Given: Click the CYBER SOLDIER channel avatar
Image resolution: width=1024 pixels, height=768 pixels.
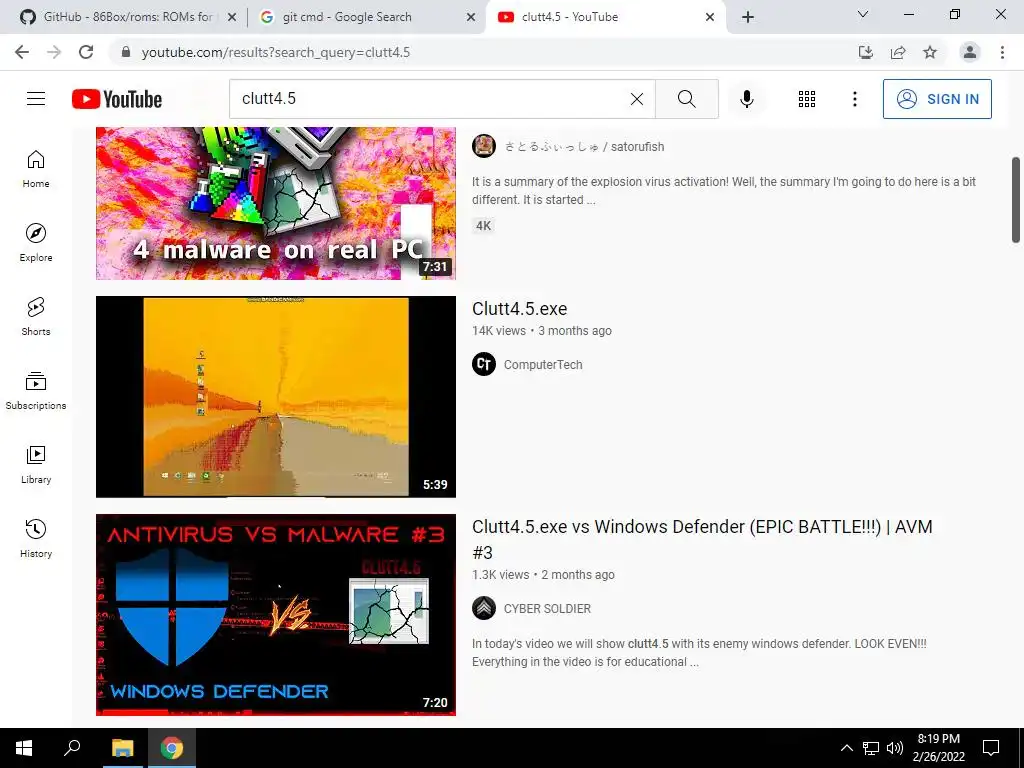Looking at the screenshot, I should coord(484,608).
